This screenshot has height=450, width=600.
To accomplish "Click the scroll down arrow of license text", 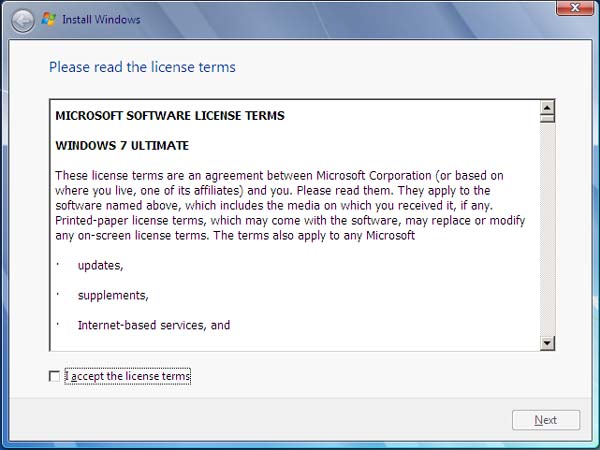I will (x=547, y=343).
